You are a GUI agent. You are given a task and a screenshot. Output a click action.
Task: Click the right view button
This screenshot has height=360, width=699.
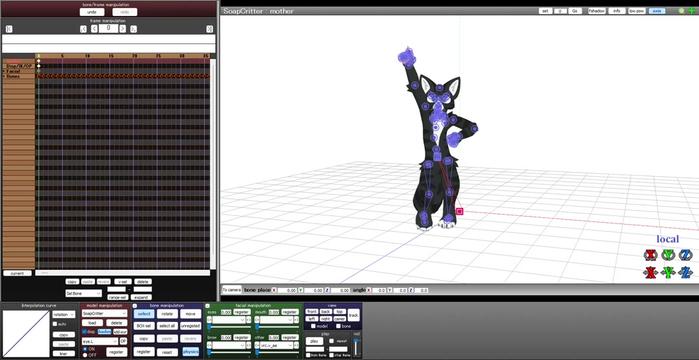[326, 319]
